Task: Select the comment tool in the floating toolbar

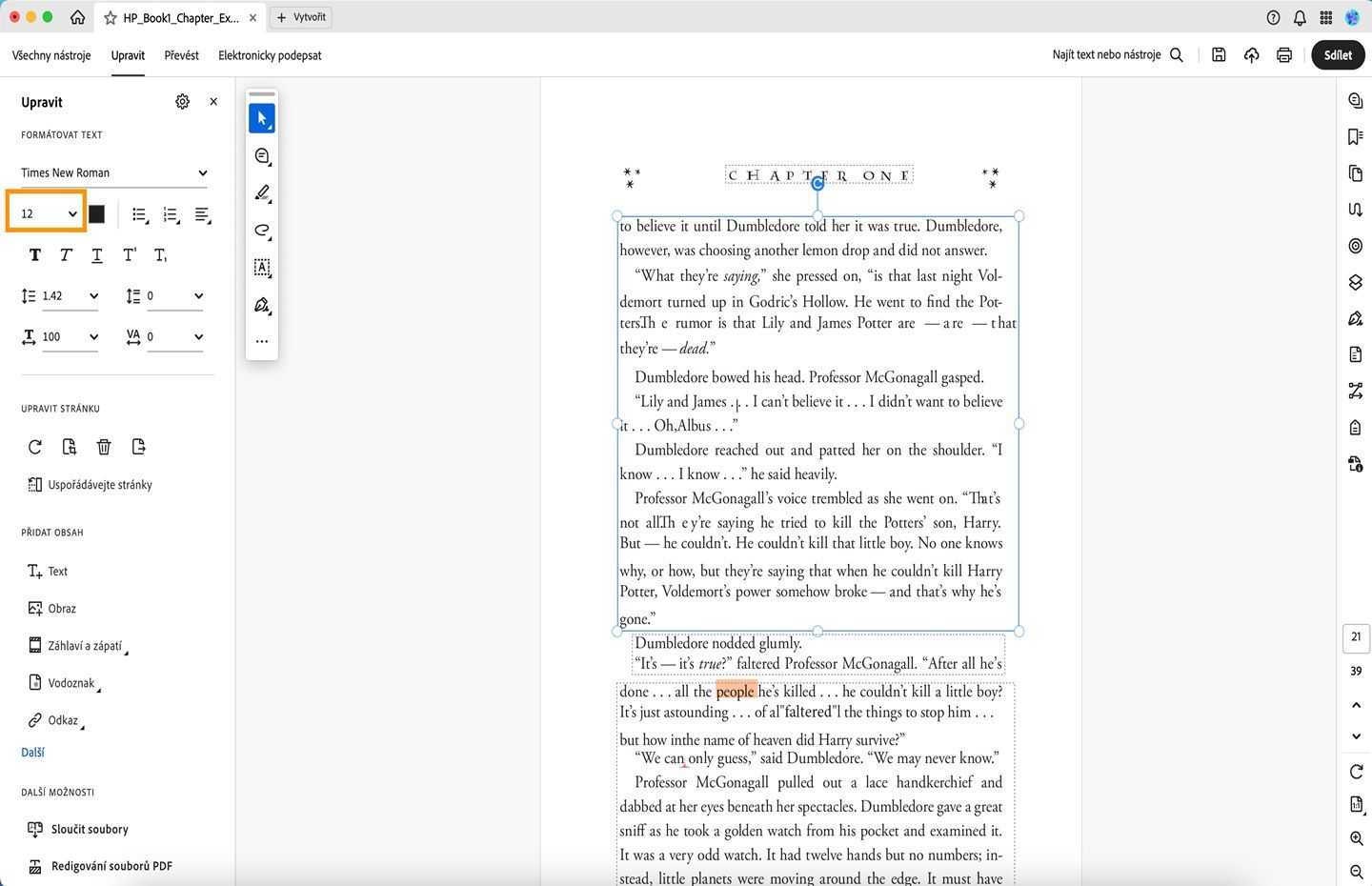Action: (x=262, y=155)
